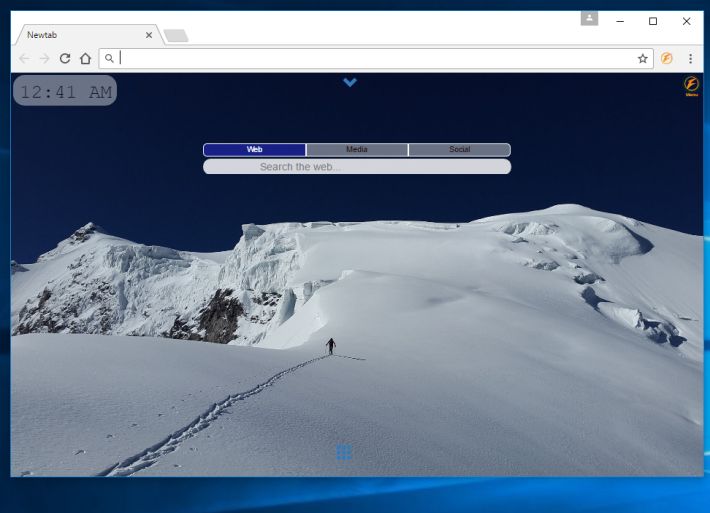The image size is (710, 513).
Task: Open the Home page icon
Action: coord(86,58)
